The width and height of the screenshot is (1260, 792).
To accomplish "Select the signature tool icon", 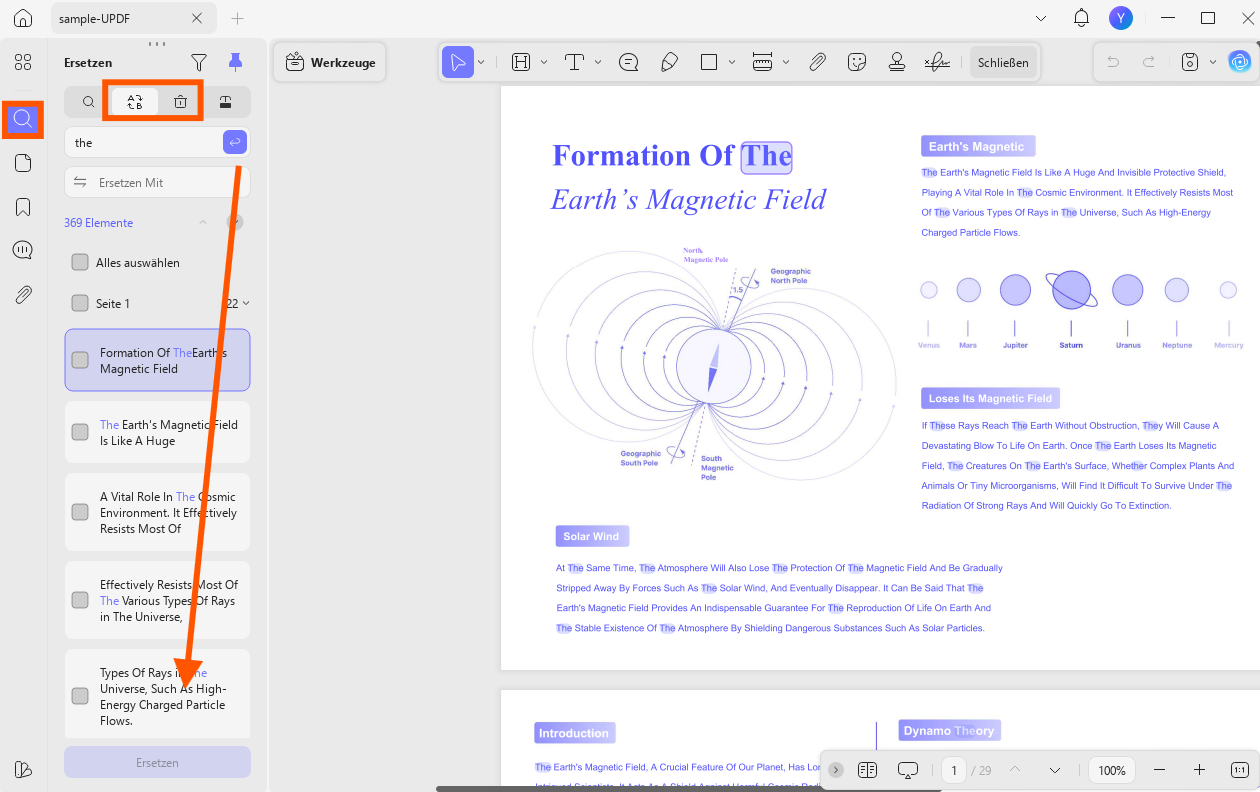I will tap(937, 62).
